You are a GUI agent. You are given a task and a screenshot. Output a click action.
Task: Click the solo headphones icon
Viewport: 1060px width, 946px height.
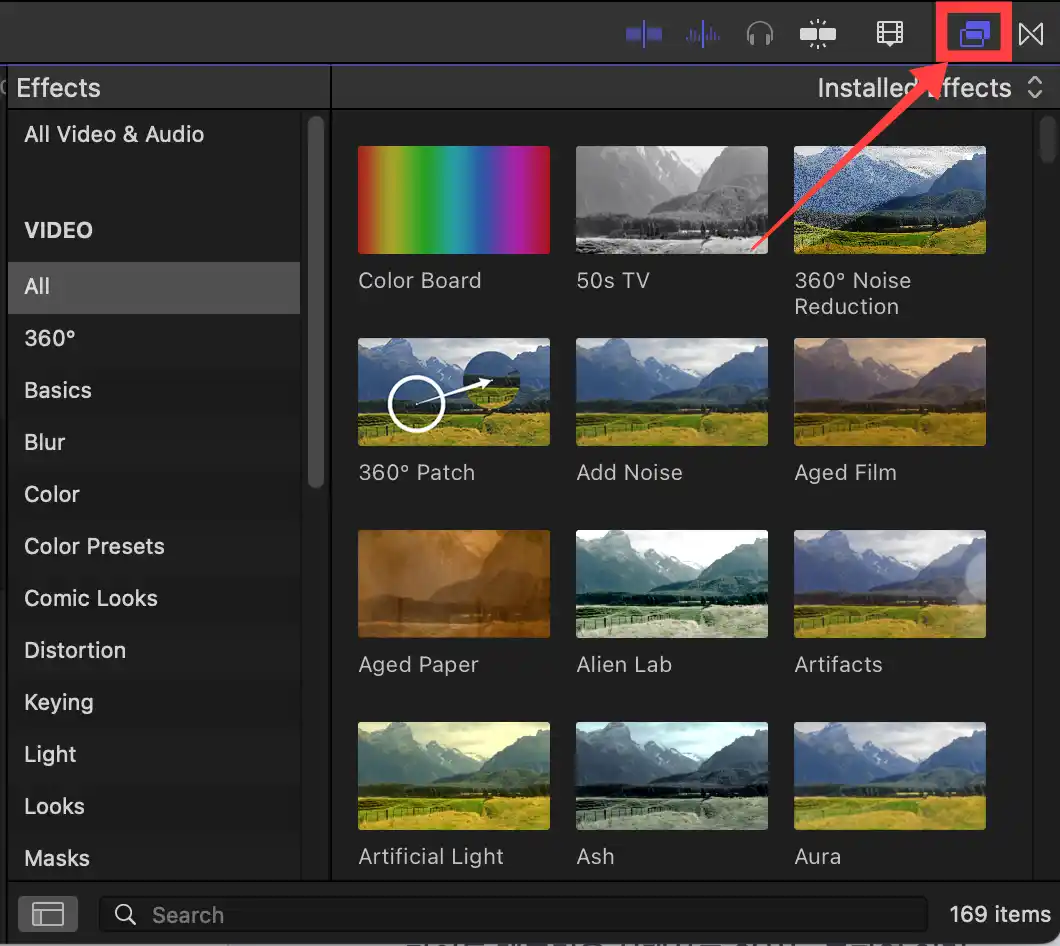pyautogui.click(x=760, y=34)
